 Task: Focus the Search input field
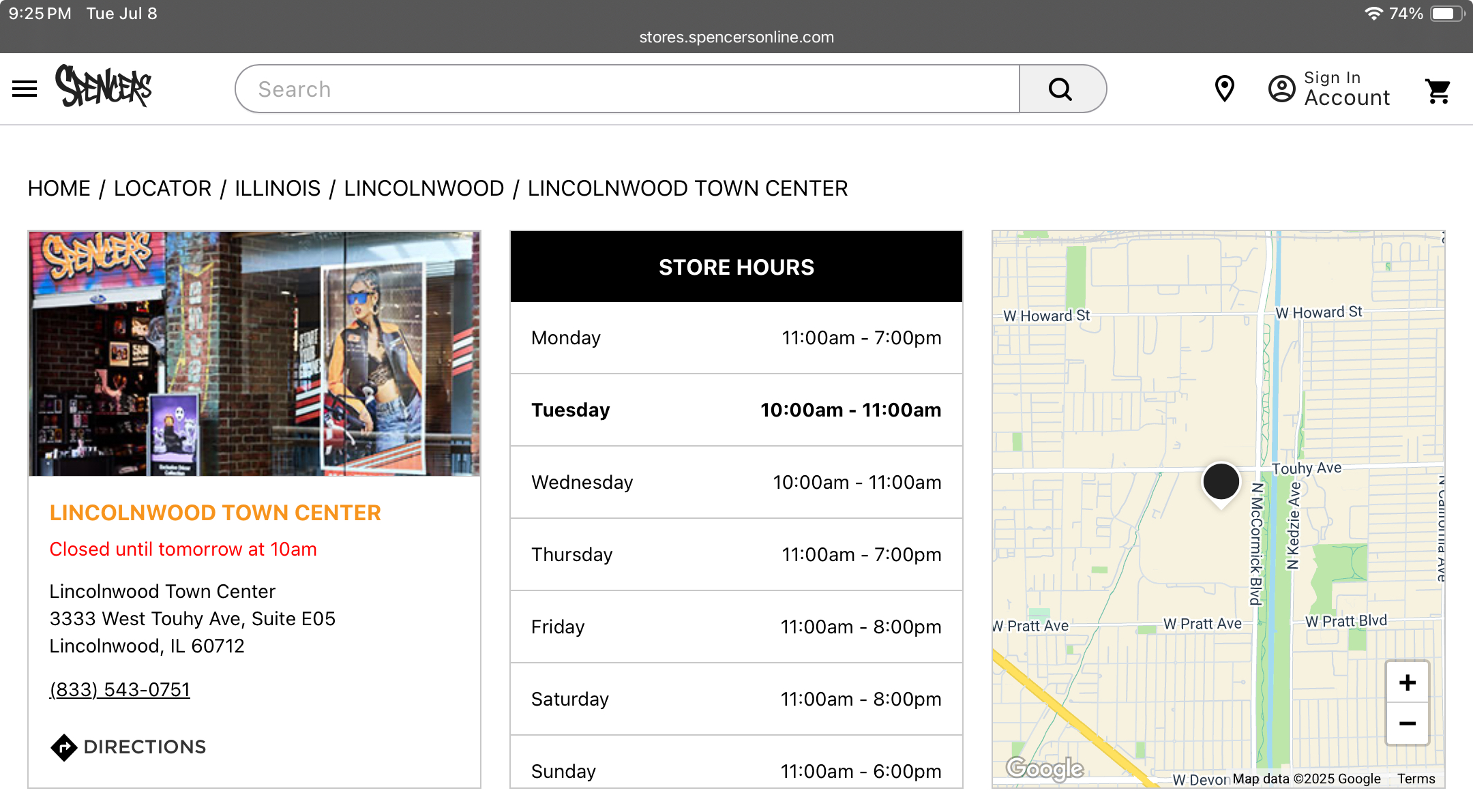tap(627, 89)
